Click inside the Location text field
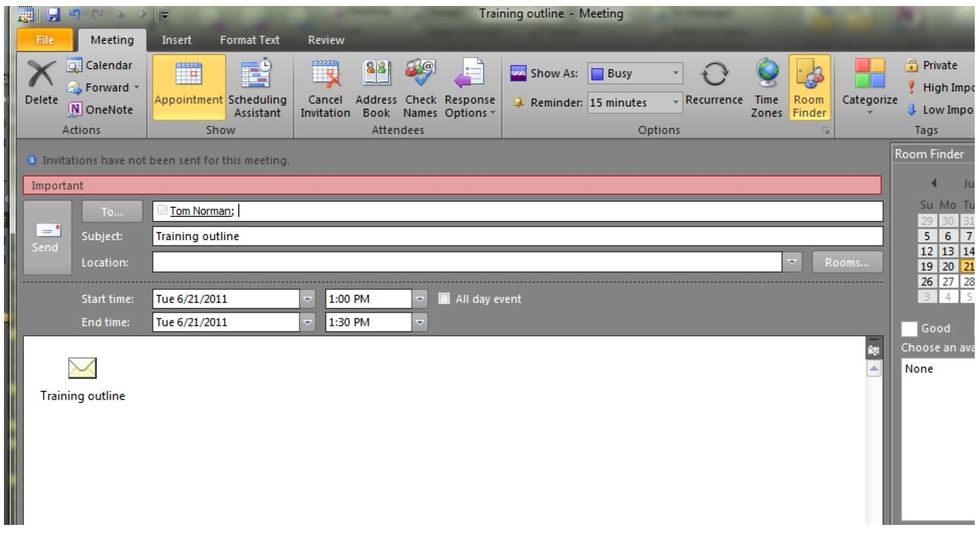The width and height of the screenshot is (979, 535). tap(466, 262)
